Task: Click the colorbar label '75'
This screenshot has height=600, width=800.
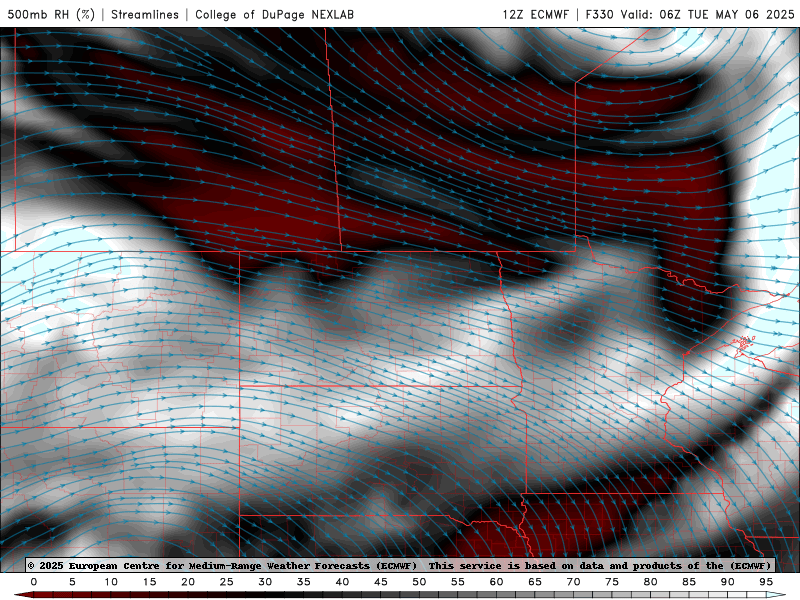Action: pos(612,582)
